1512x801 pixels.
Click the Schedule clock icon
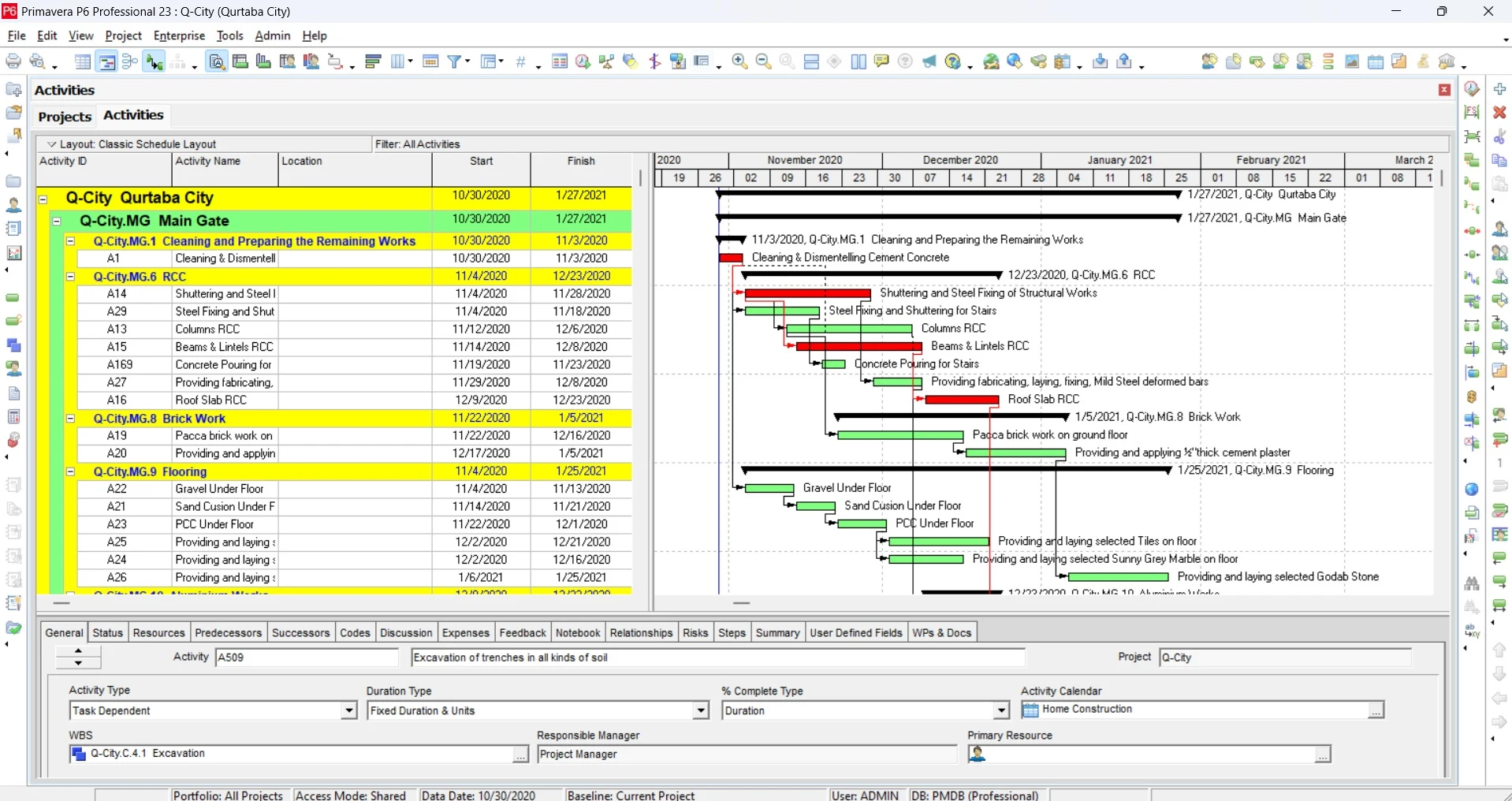583,61
